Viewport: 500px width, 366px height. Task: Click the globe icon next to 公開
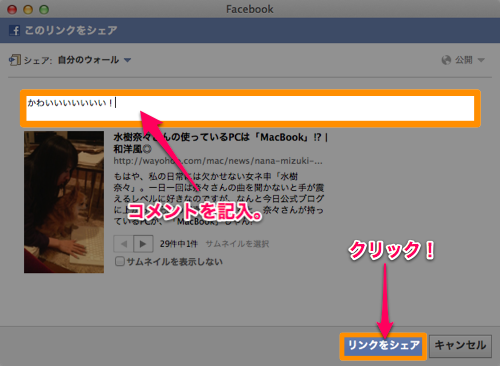446,60
